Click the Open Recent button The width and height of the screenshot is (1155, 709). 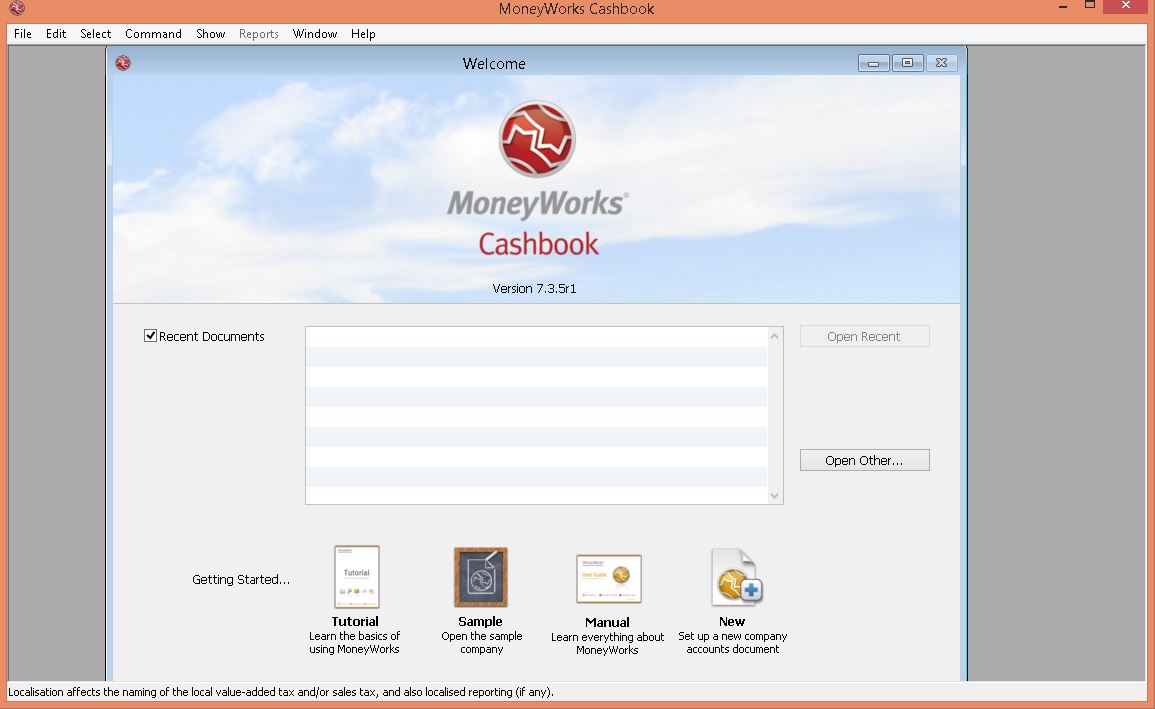point(863,336)
